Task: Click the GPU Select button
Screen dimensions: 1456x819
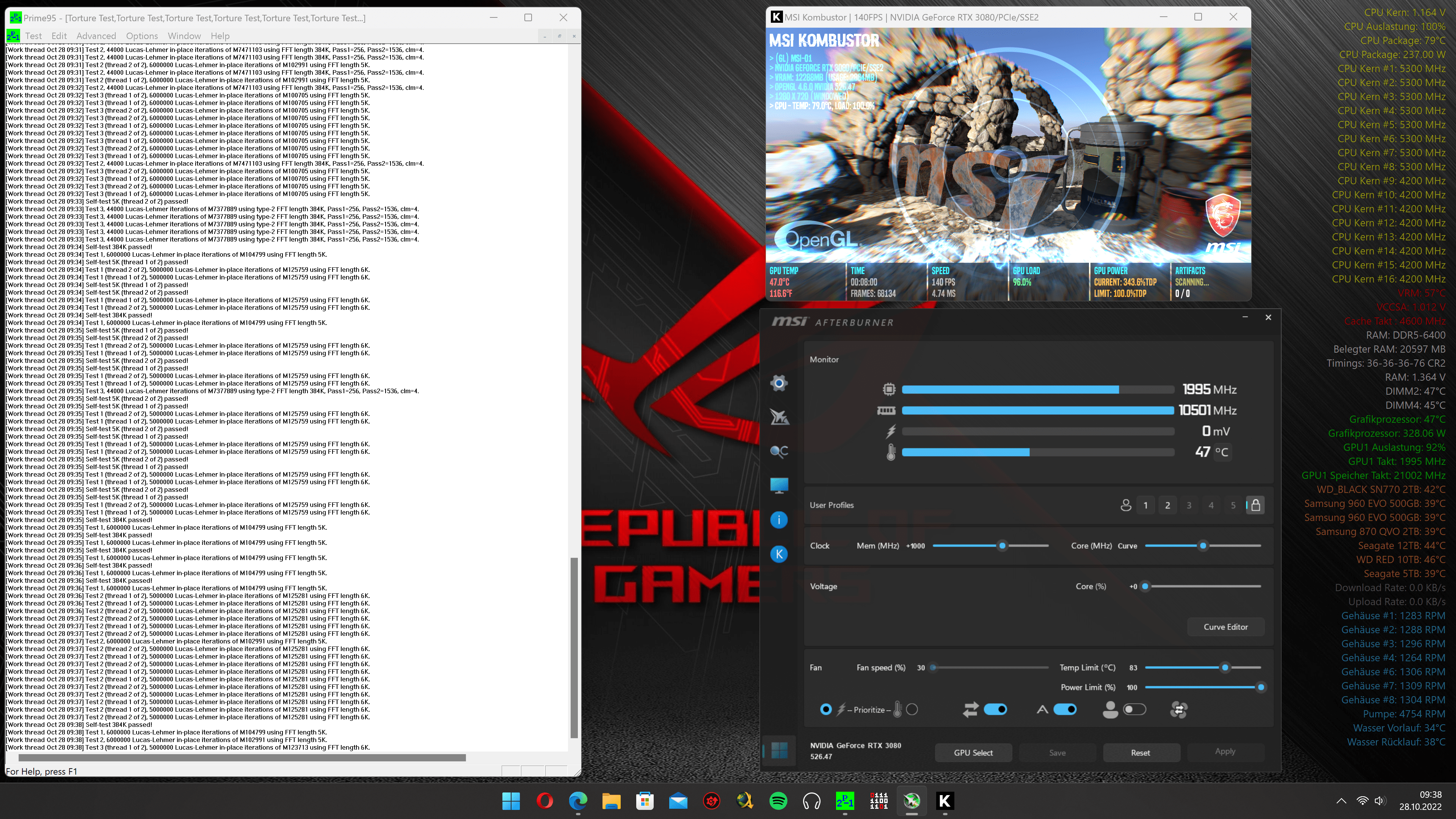Action: [973, 752]
